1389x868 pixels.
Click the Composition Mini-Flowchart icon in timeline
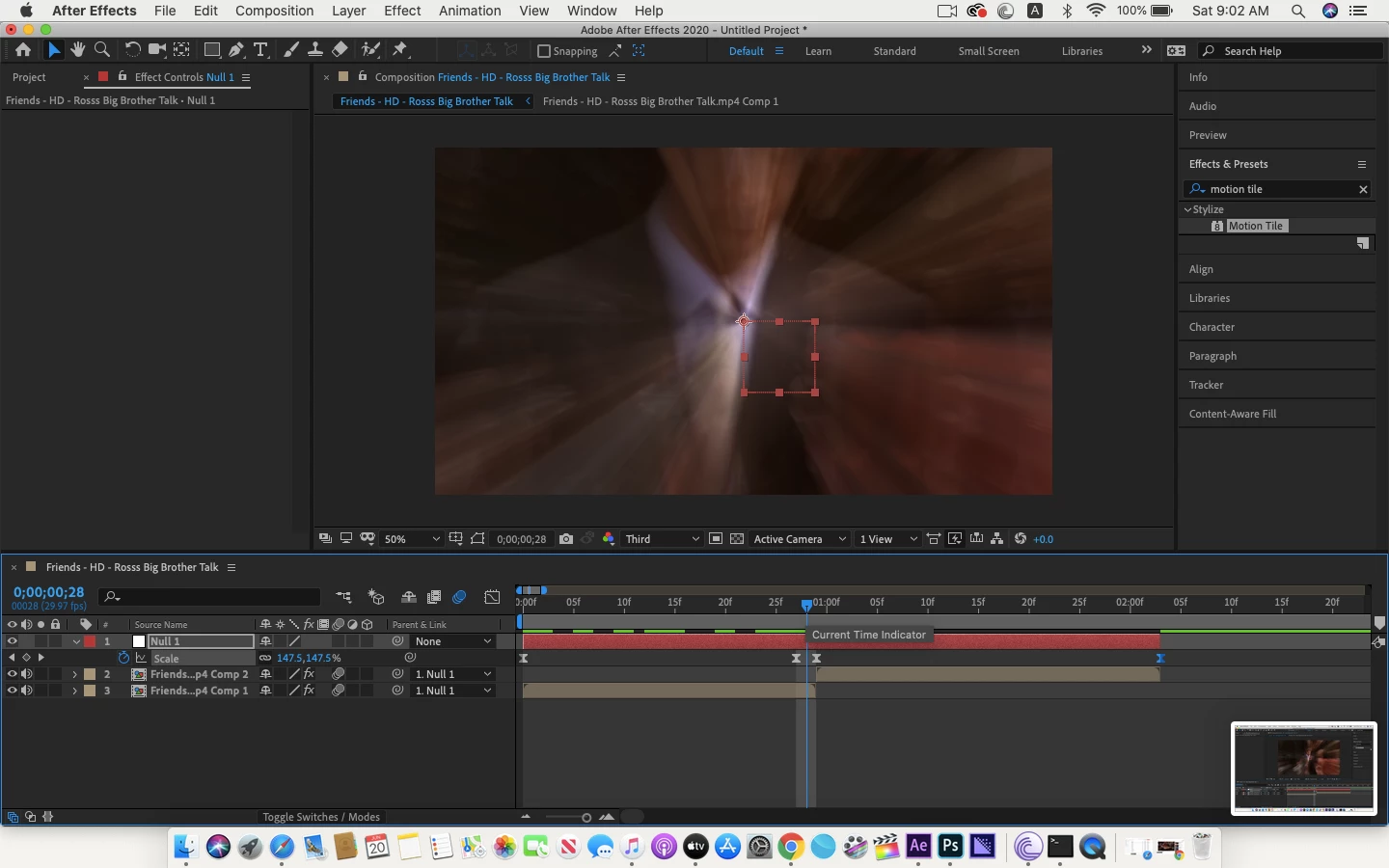click(x=343, y=598)
